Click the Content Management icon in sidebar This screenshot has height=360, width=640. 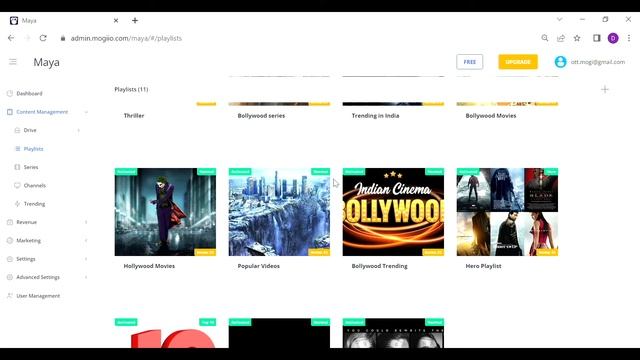click(x=10, y=112)
